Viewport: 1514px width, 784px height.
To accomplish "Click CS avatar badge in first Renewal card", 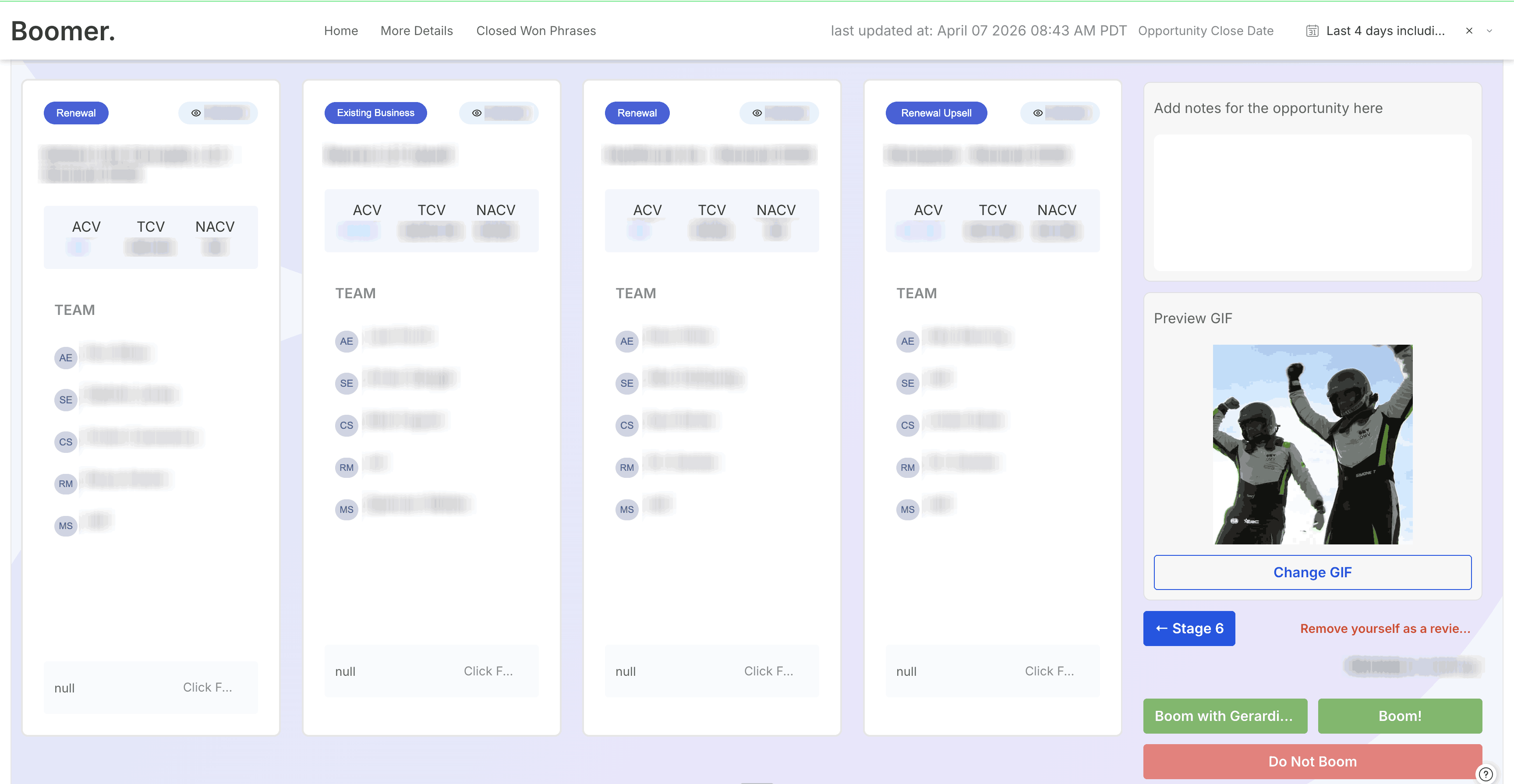I will (x=65, y=442).
